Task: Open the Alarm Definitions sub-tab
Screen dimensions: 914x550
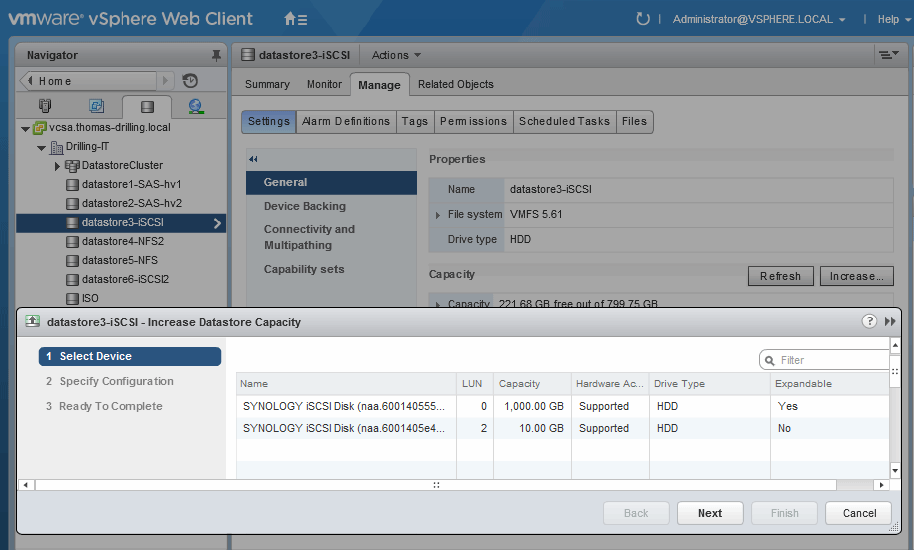Action: 346,121
